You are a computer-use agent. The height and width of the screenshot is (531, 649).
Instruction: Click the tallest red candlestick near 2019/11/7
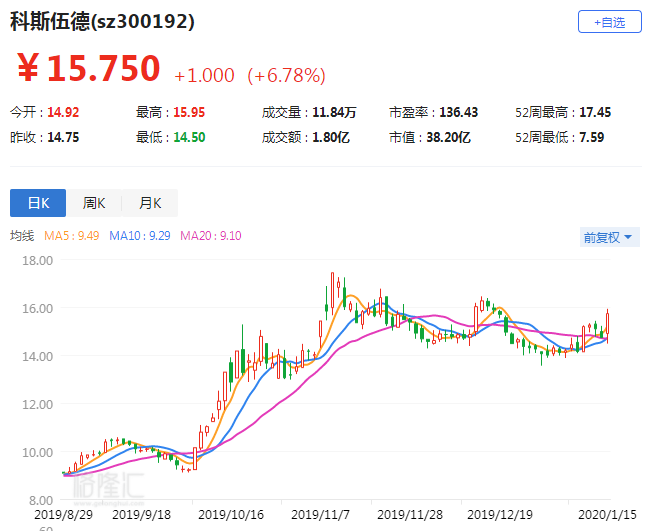[332, 290]
